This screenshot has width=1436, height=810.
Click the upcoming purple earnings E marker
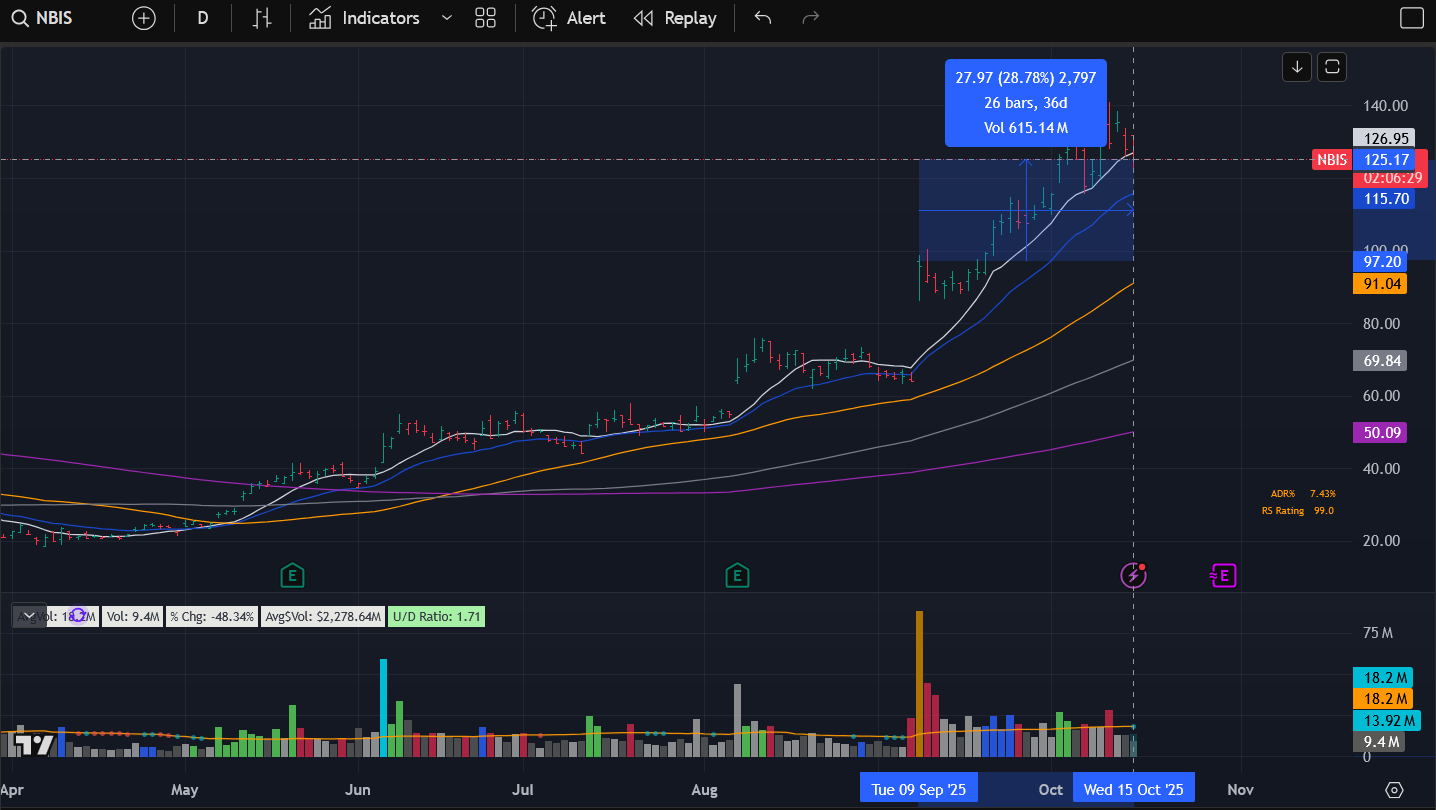pyautogui.click(x=1224, y=575)
